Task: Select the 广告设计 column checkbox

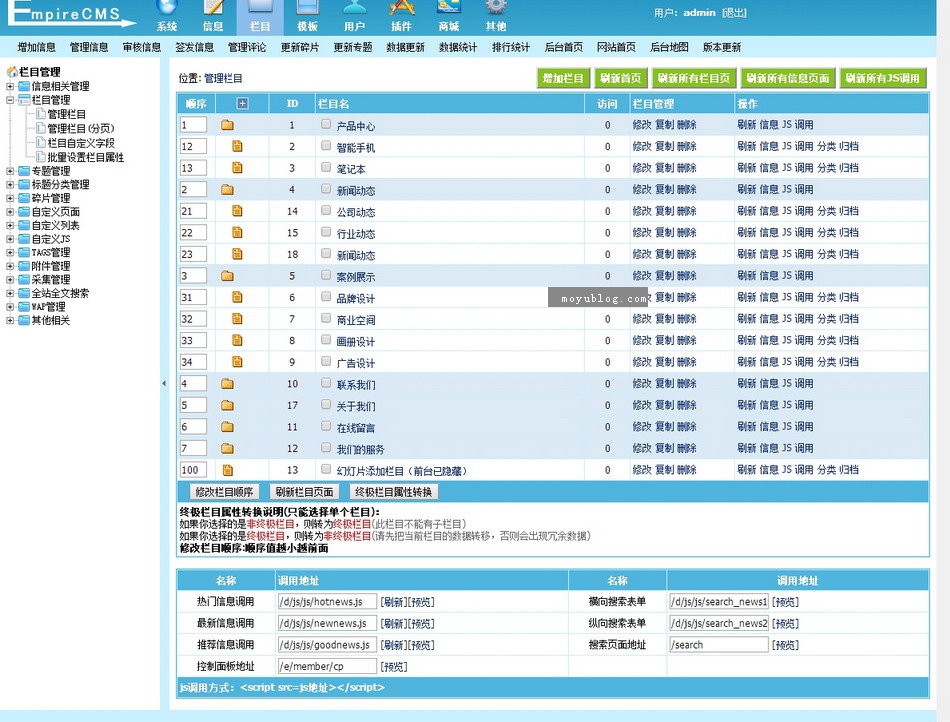Action: (326, 361)
